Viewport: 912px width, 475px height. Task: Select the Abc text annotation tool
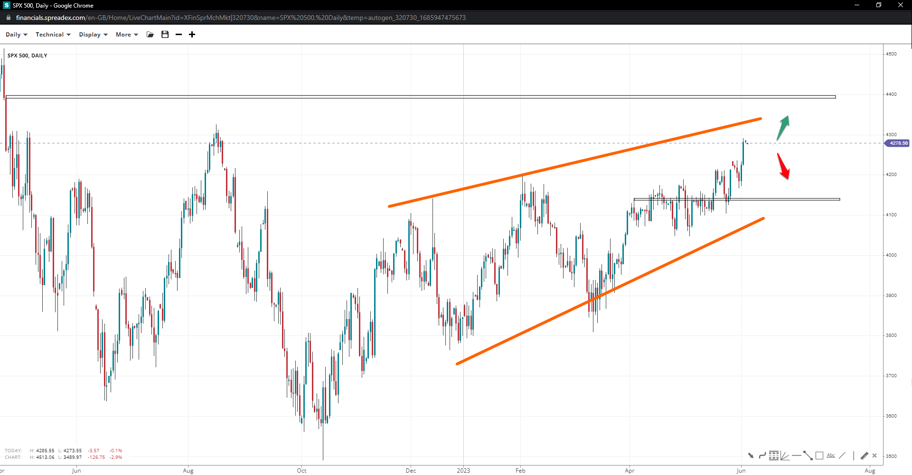(x=831, y=456)
